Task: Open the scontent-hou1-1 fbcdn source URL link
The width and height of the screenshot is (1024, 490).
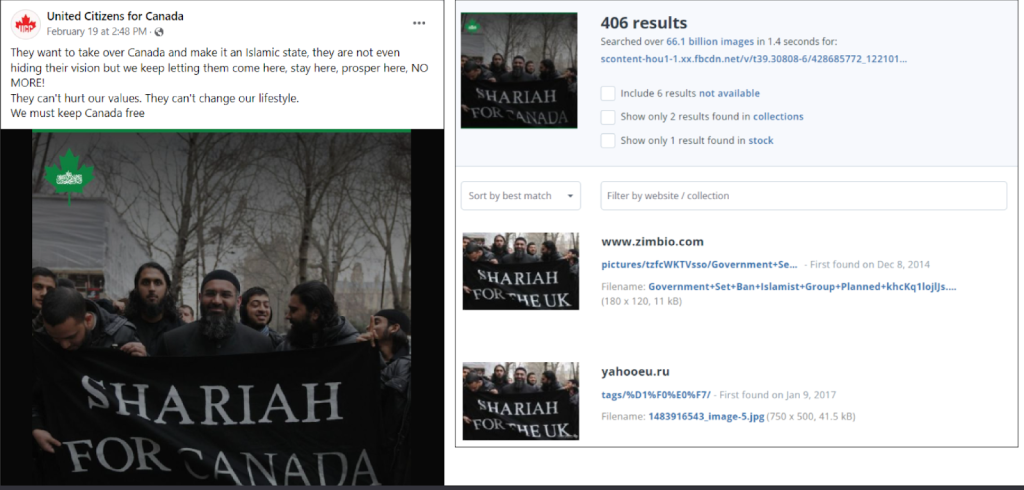Action: coord(753,59)
